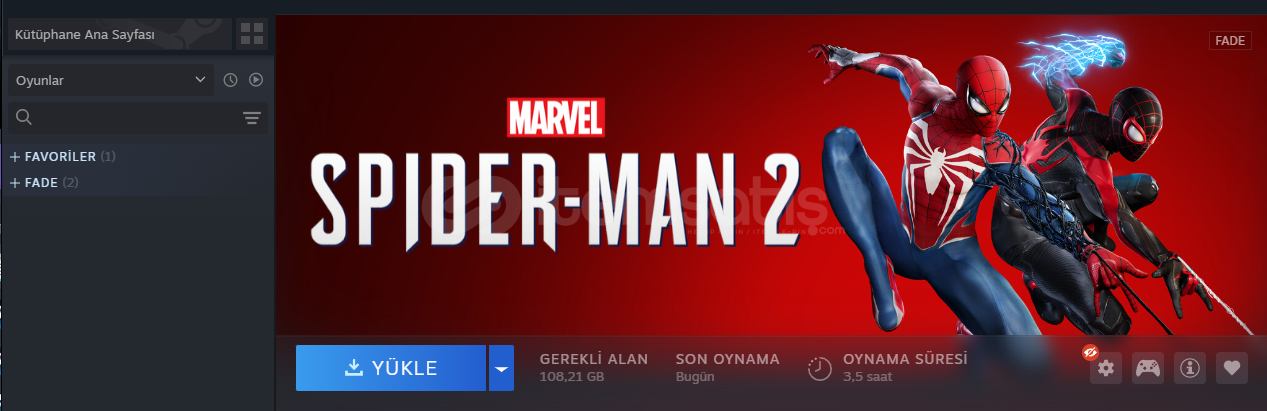Click the Spider-Man 2 banner image

(x=770, y=175)
